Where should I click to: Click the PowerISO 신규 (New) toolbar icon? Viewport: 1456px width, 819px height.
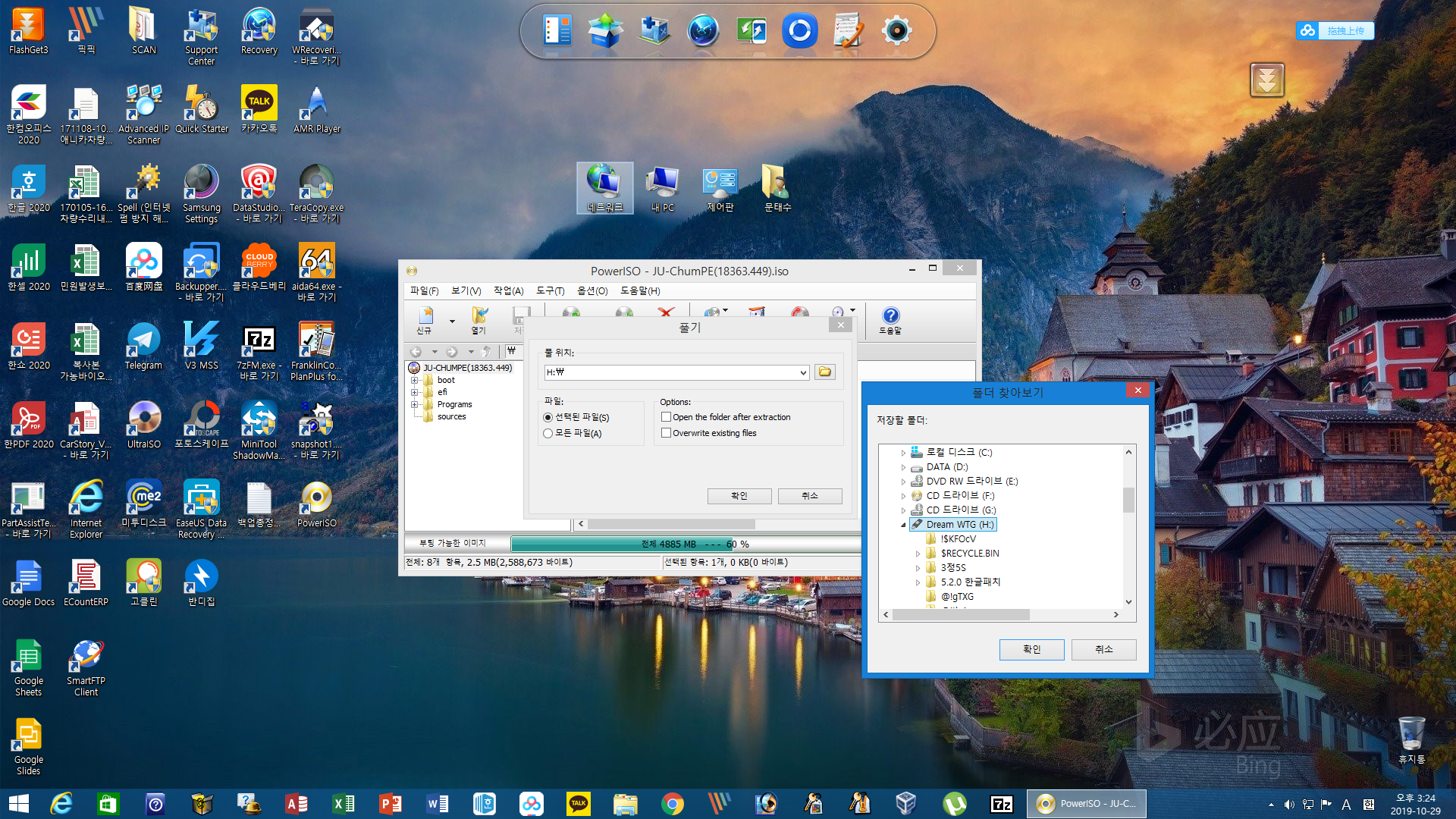(x=425, y=320)
